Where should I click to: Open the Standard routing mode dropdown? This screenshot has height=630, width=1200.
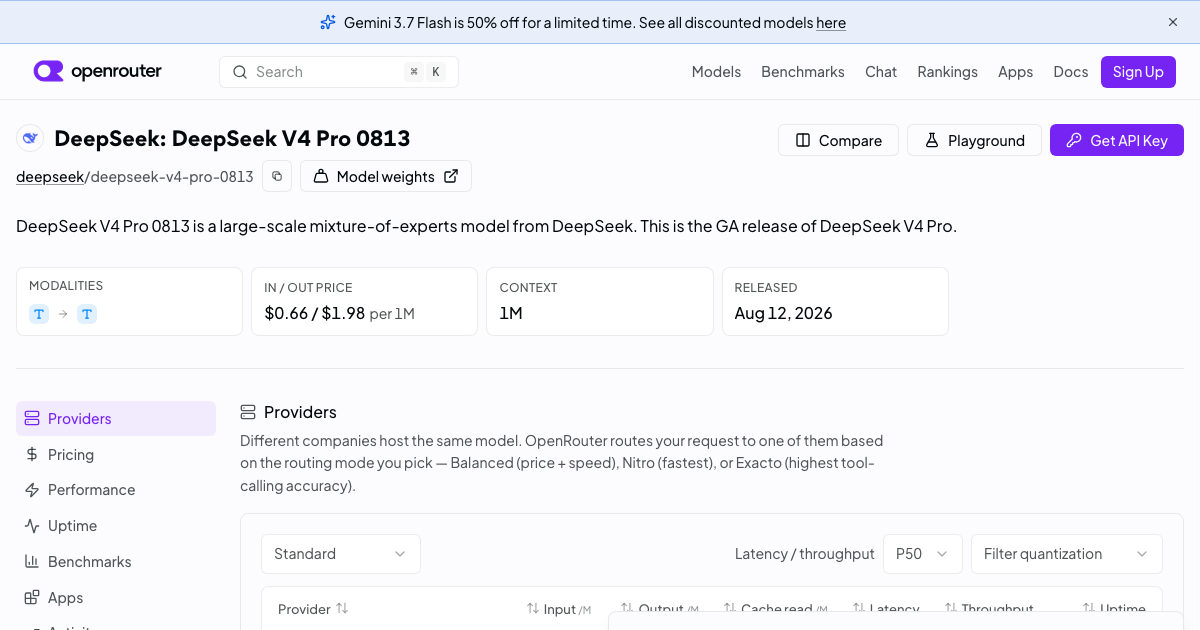[x=341, y=554]
